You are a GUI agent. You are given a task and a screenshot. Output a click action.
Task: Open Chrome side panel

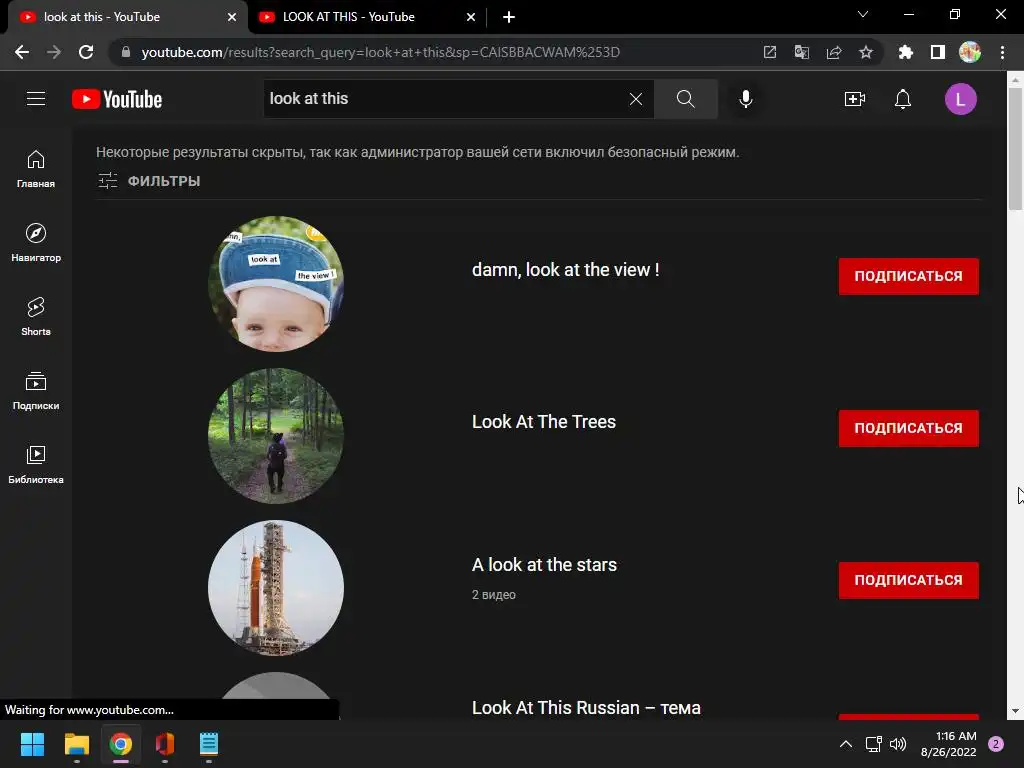pyautogui.click(x=938, y=52)
